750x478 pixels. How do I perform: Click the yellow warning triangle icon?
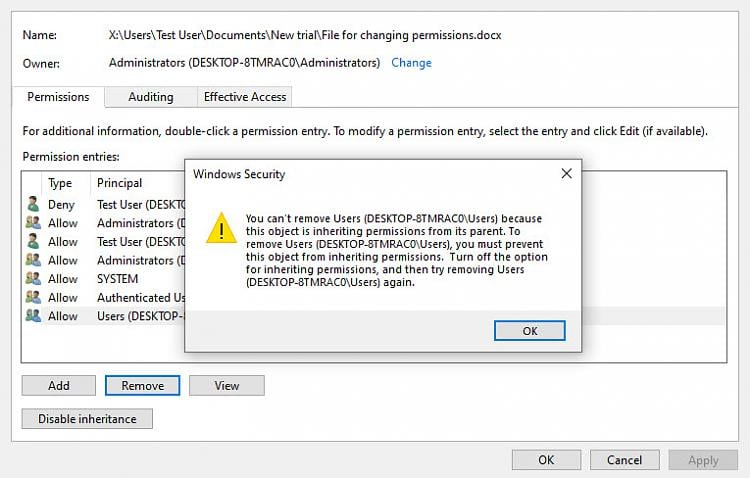click(x=221, y=229)
